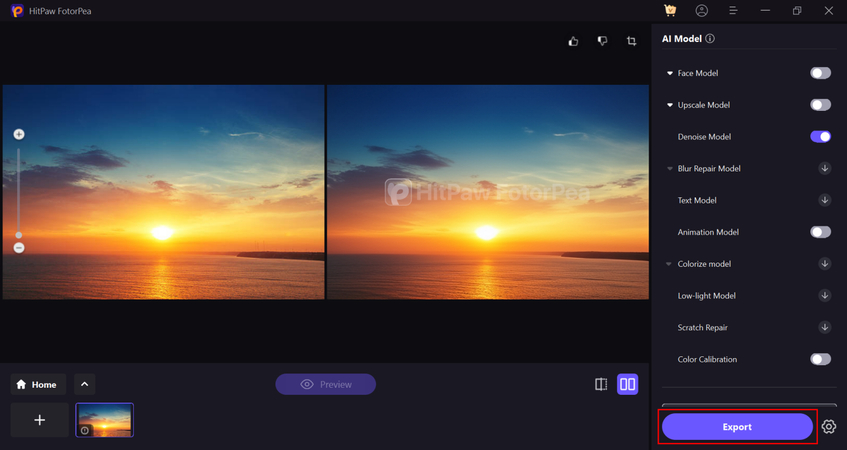Click the Scratch Repair label

tap(703, 327)
